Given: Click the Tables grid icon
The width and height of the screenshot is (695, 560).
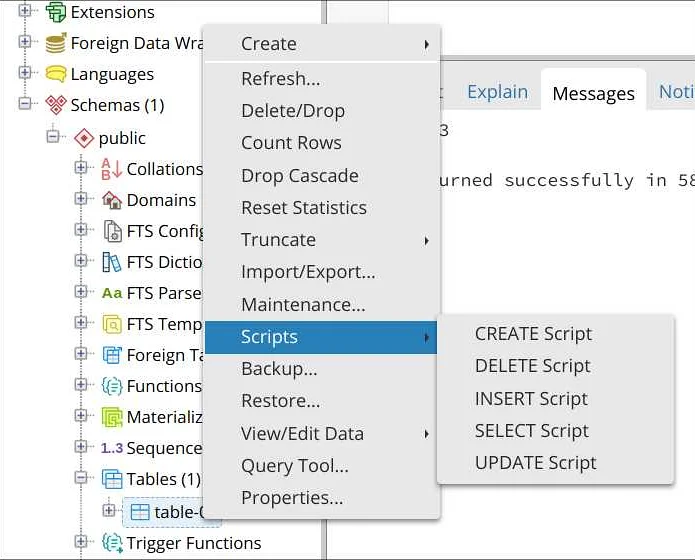Looking at the screenshot, I should pos(112,479).
